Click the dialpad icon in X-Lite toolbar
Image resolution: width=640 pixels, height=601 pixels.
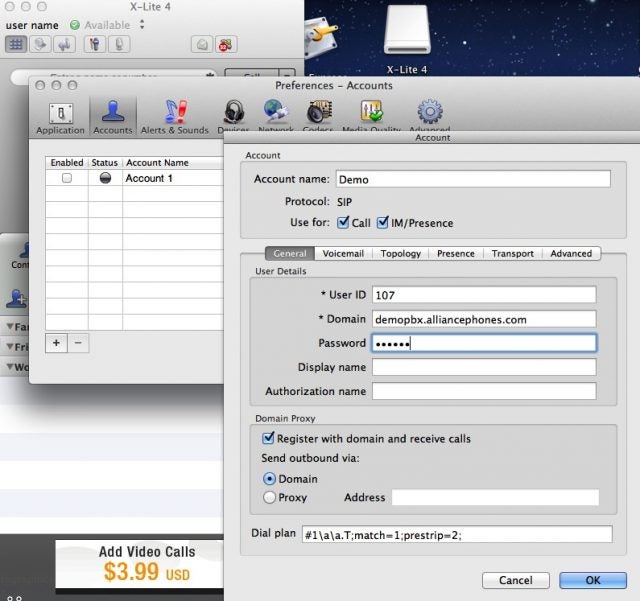click(x=16, y=44)
